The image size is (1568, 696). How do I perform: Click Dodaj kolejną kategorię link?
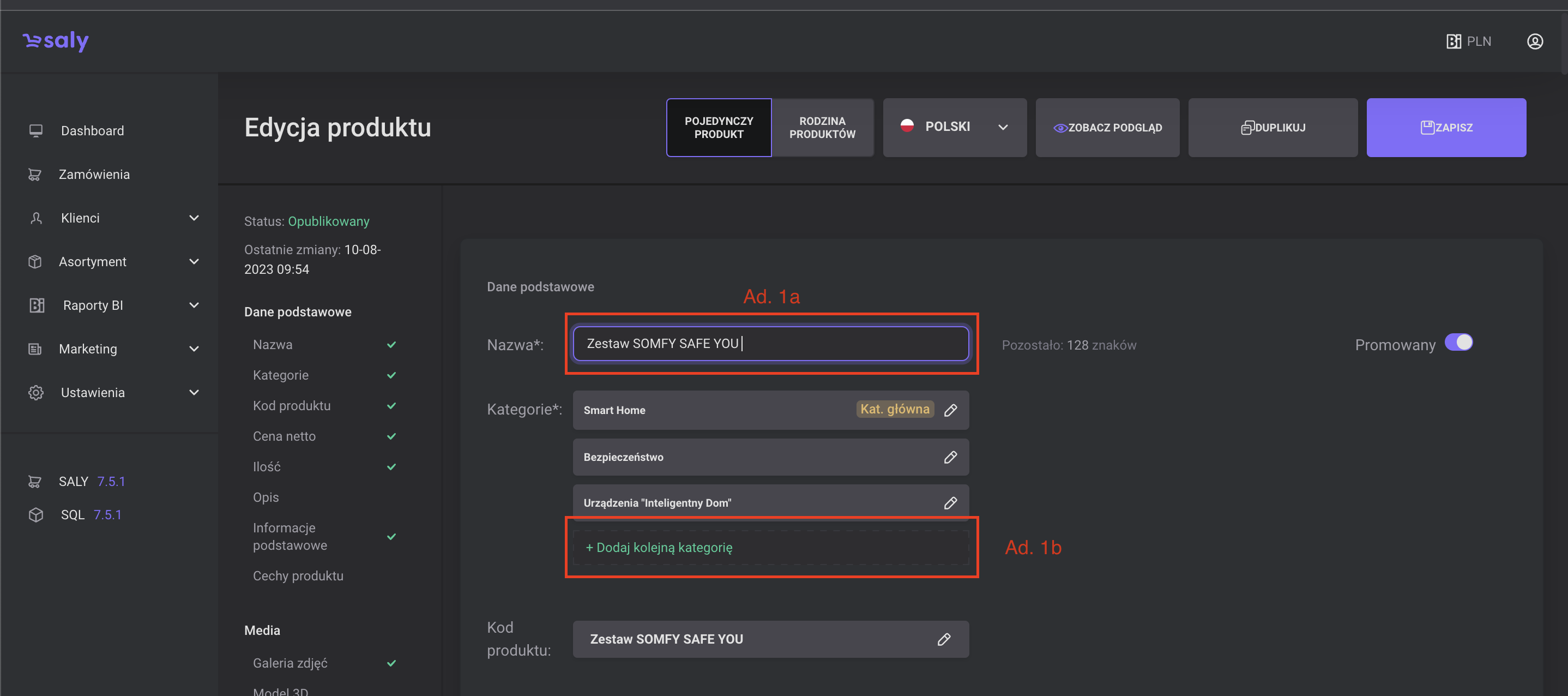click(659, 548)
